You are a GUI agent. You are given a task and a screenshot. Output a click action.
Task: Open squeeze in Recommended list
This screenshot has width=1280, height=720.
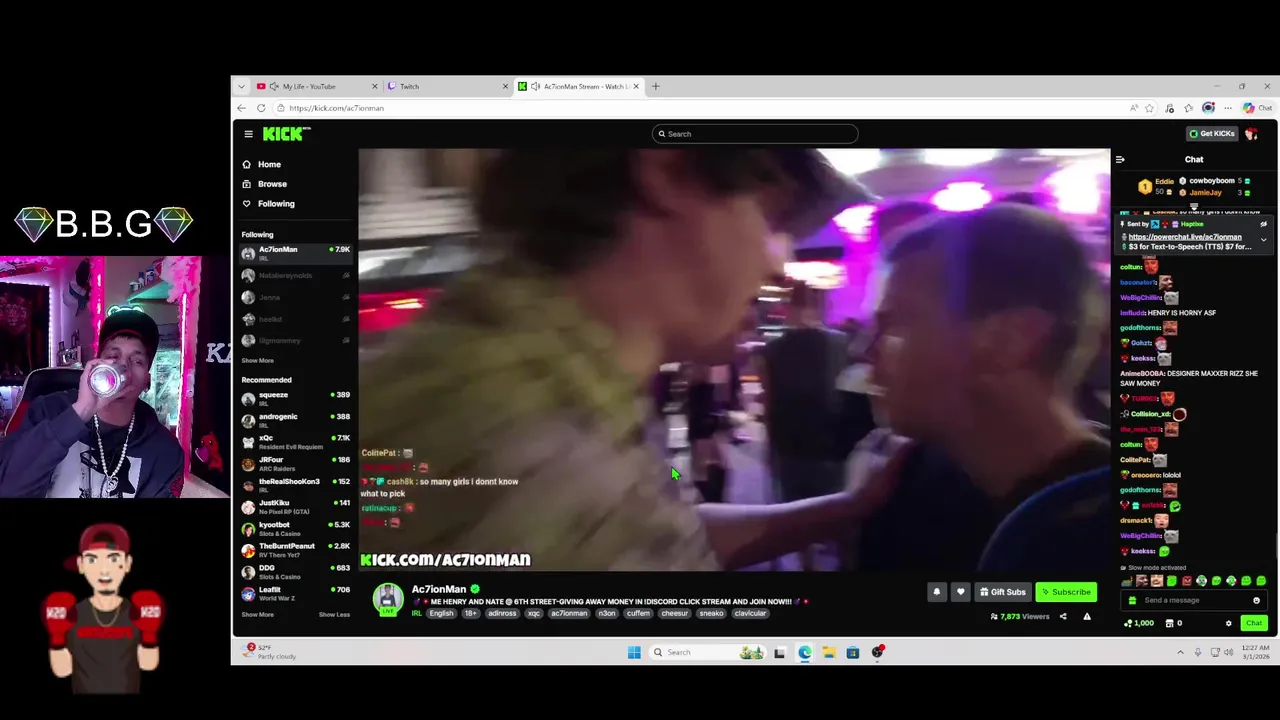(x=296, y=398)
